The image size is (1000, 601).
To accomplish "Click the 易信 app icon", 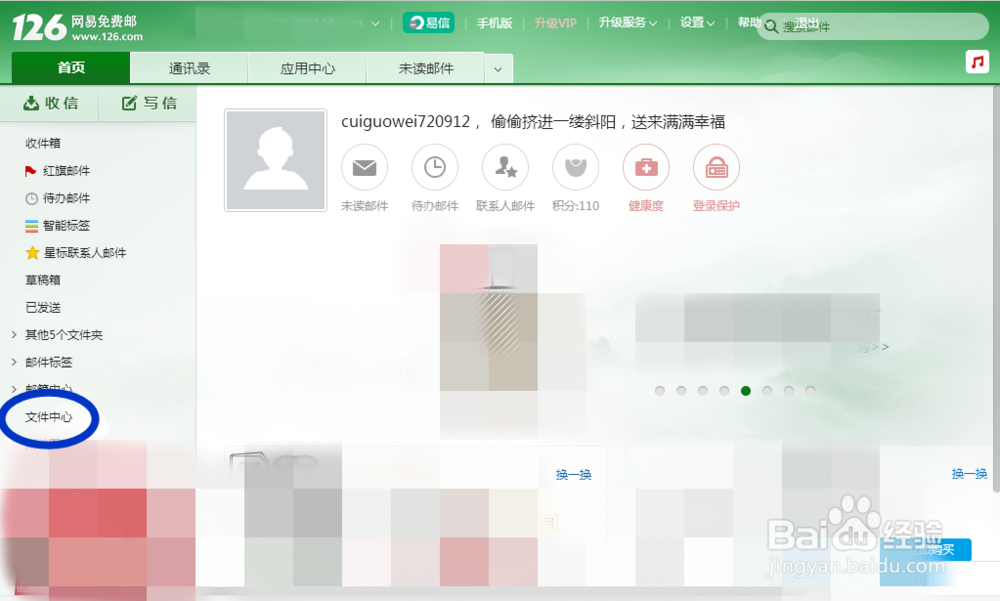I will pyautogui.click(x=428, y=22).
